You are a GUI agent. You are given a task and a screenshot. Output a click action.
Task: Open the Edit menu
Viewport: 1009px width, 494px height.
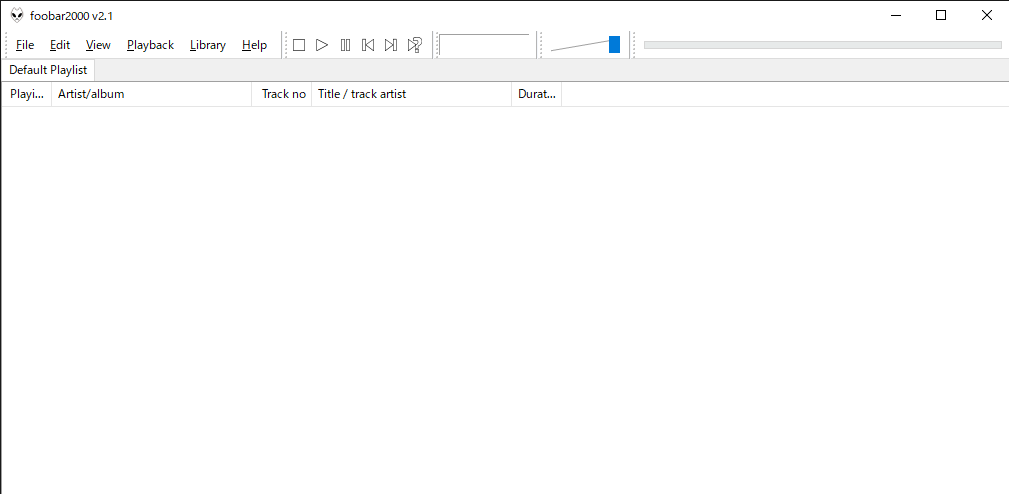tap(60, 45)
